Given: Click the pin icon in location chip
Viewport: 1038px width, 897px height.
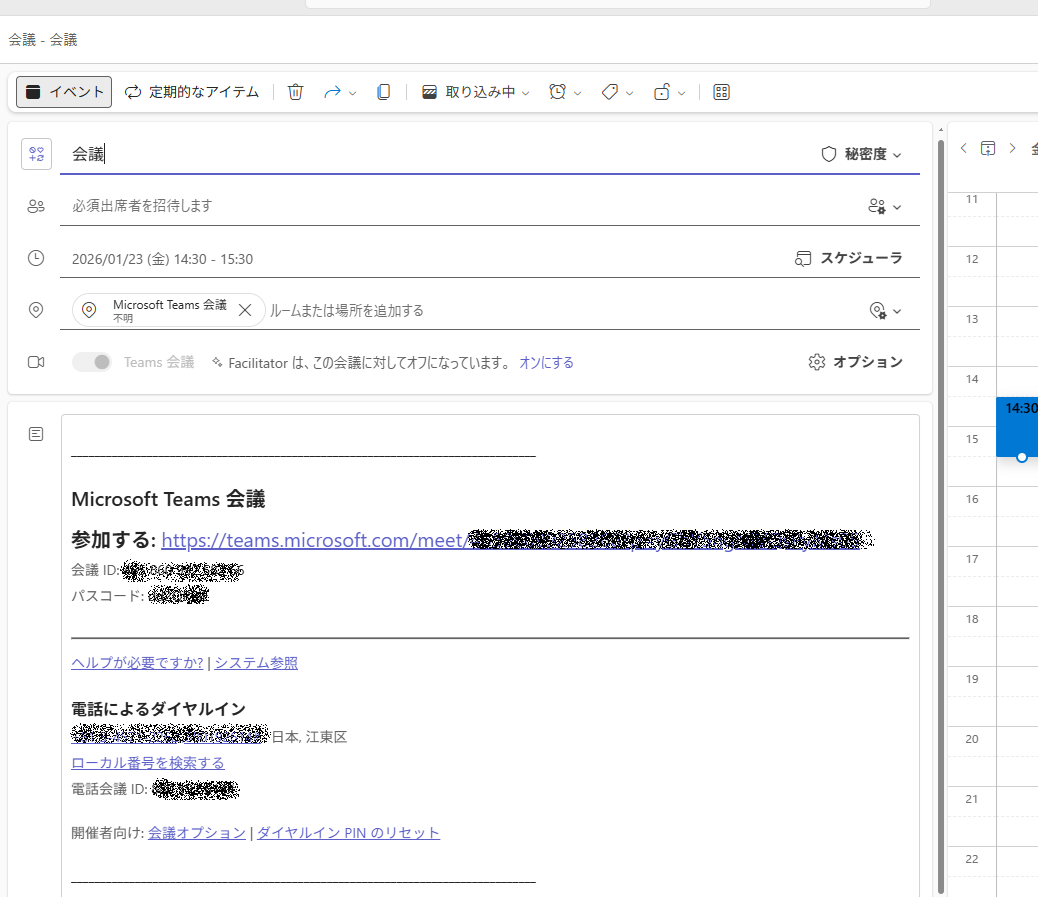Looking at the screenshot, I should click(89, 309).
